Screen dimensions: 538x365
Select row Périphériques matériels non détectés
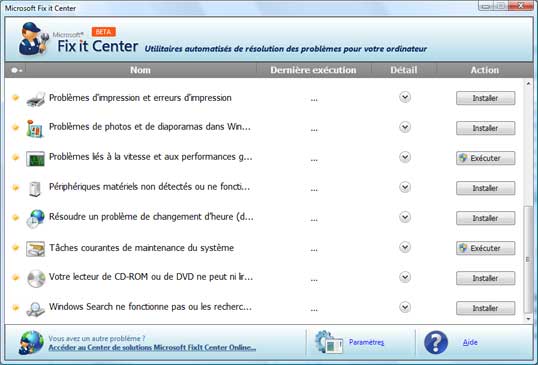click(264, 188)
